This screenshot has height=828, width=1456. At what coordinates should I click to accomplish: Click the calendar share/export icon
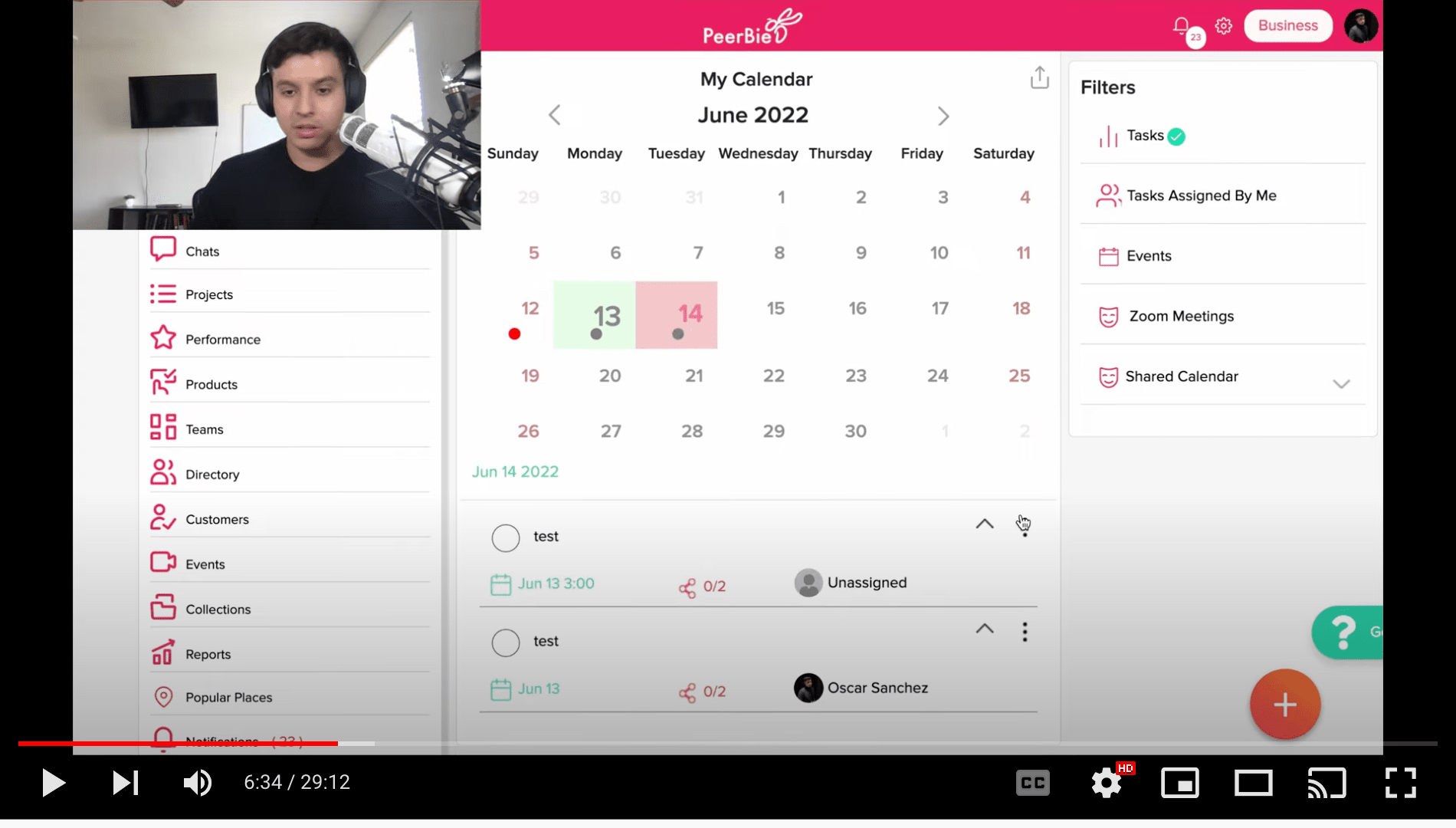pos(1039,77)
